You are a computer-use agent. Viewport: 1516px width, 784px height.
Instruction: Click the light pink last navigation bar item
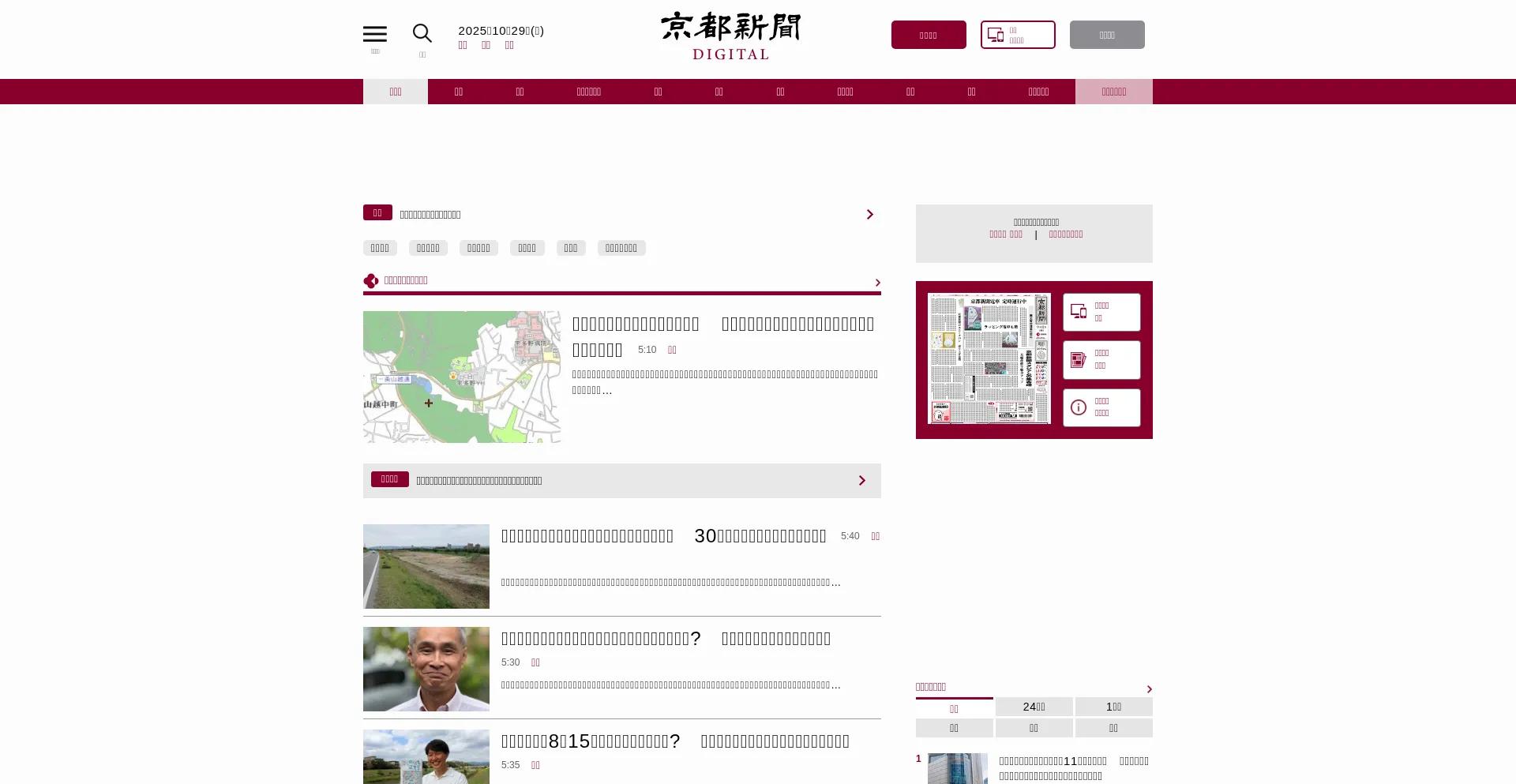pos(1113,92)
